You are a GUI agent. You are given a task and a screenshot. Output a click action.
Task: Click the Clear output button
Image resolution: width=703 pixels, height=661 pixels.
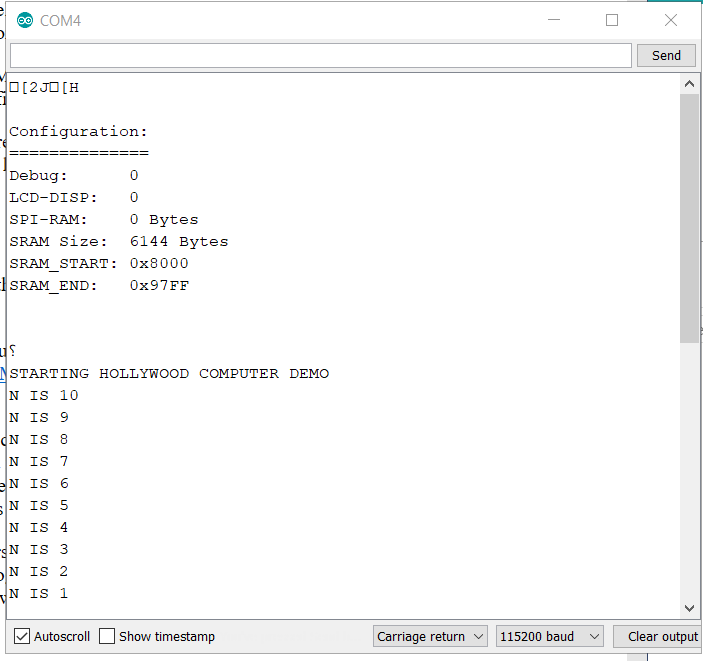(657, 636)
